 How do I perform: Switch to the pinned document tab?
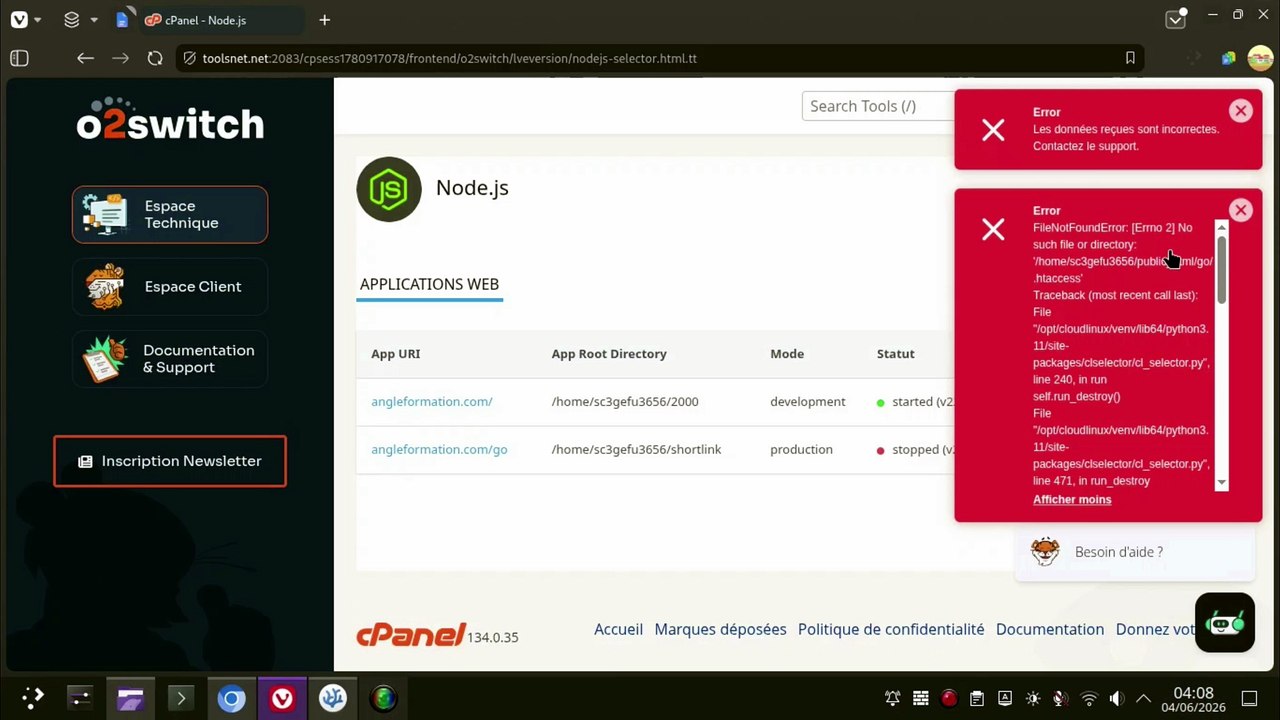pyautogui.click(x=122, y=20)
